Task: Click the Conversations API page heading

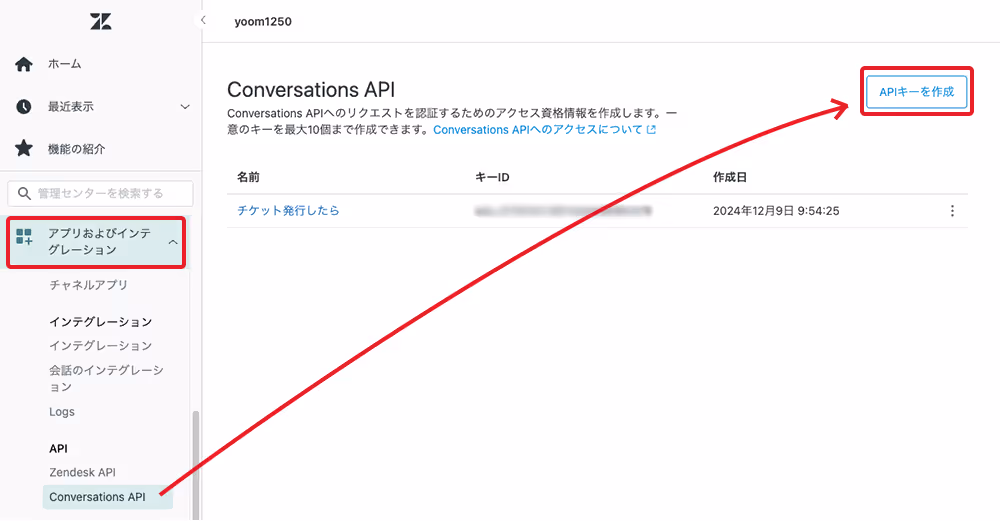Action: click(311, 90)
